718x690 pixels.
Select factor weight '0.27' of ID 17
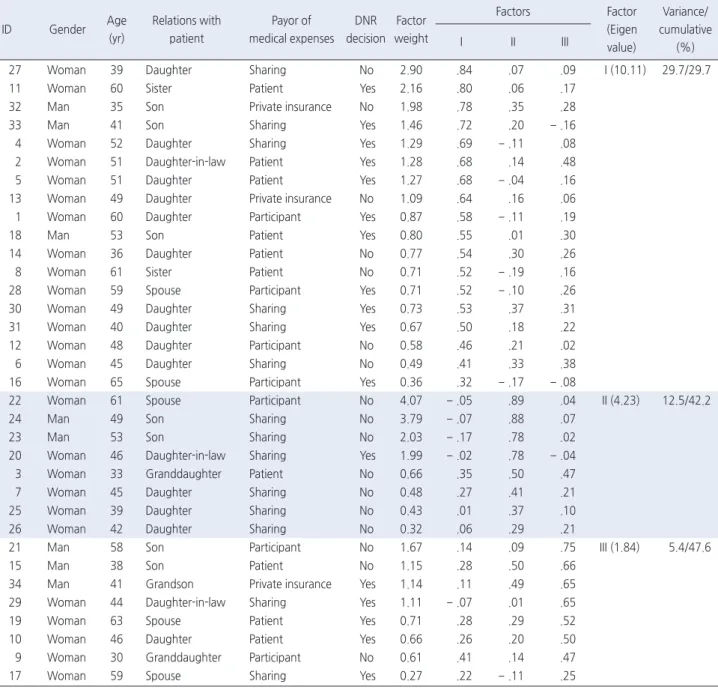pyautogui.click(x=411, y=676)
